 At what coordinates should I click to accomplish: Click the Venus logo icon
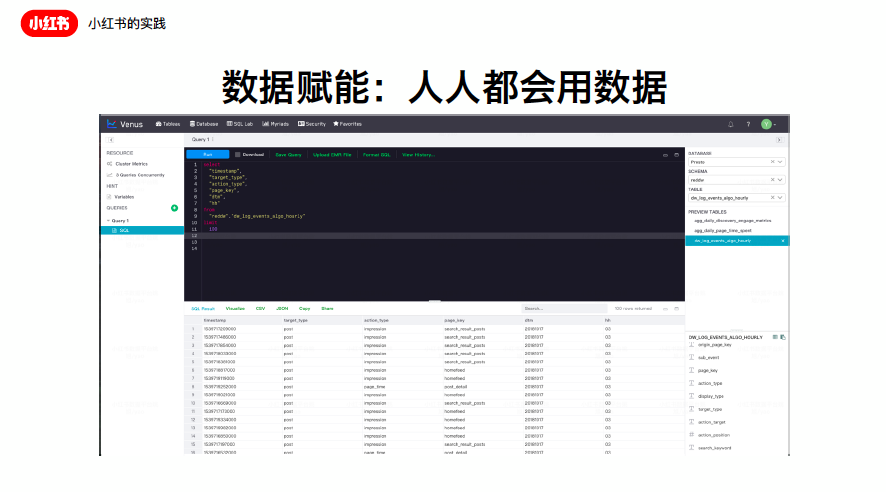click(x=111, y=124)
